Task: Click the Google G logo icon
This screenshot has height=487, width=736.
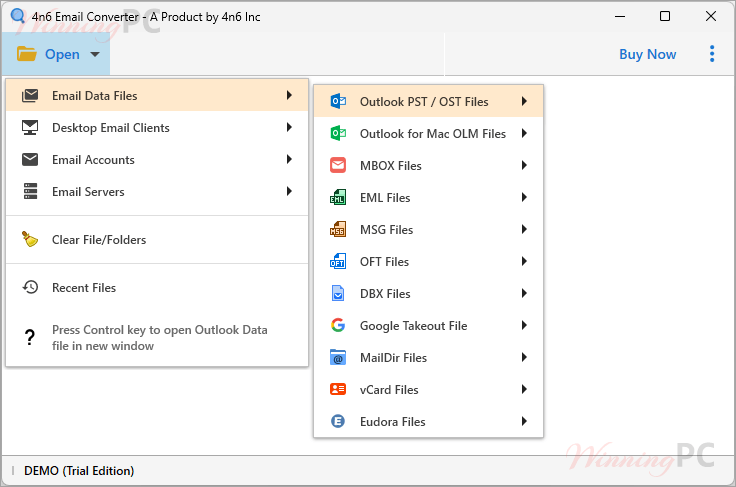Action: pyautogui.click(x=338, y=325)
